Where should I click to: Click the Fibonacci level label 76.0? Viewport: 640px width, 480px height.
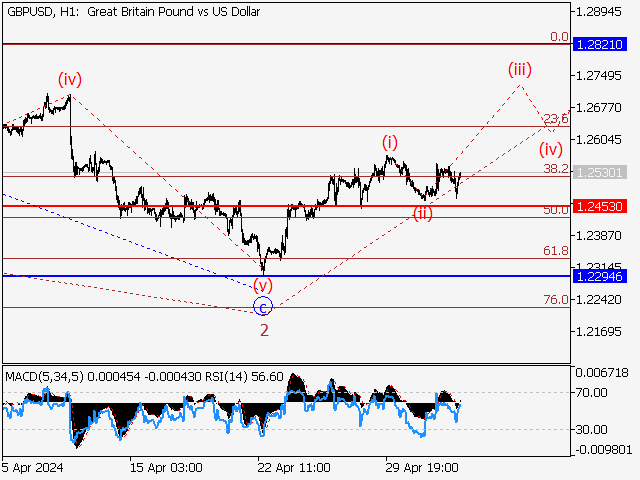[556, 300]
